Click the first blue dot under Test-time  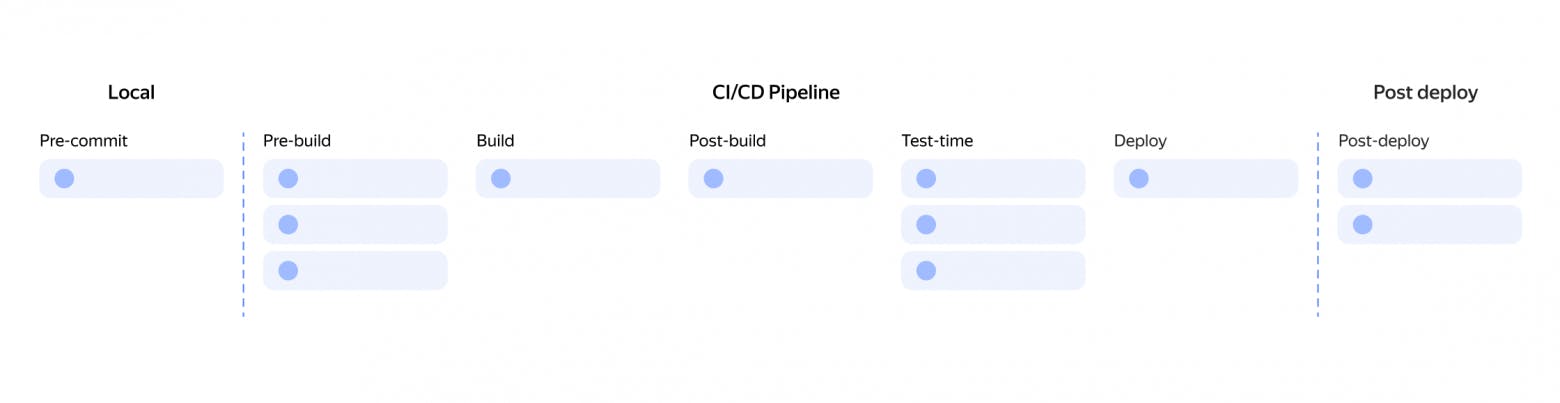pos(926,179)
